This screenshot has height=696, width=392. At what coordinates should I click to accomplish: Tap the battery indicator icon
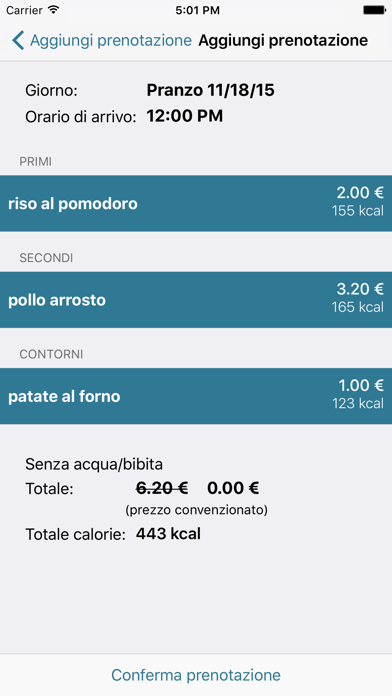(x=374, y=10)
